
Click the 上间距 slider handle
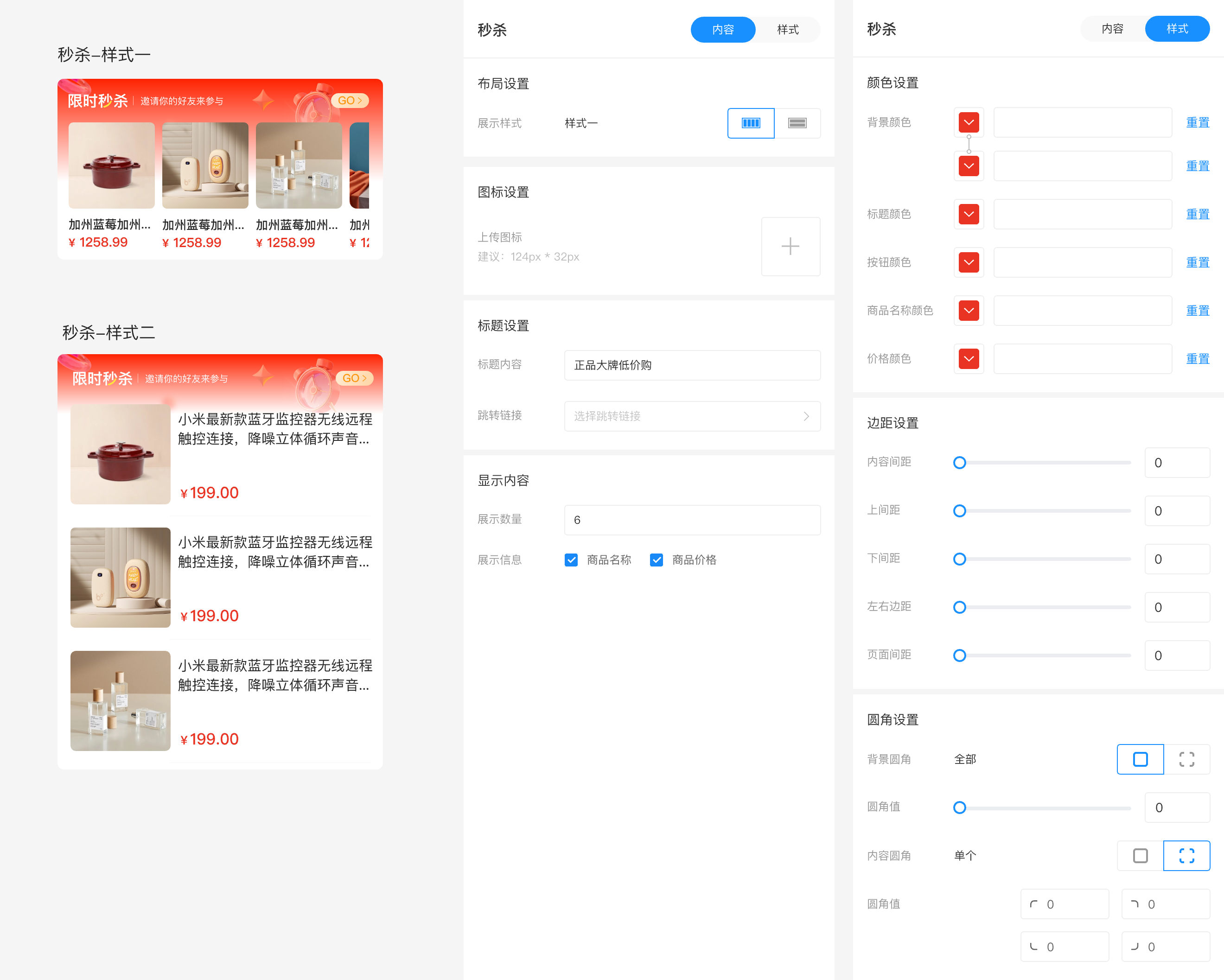[x=959, y=510]
